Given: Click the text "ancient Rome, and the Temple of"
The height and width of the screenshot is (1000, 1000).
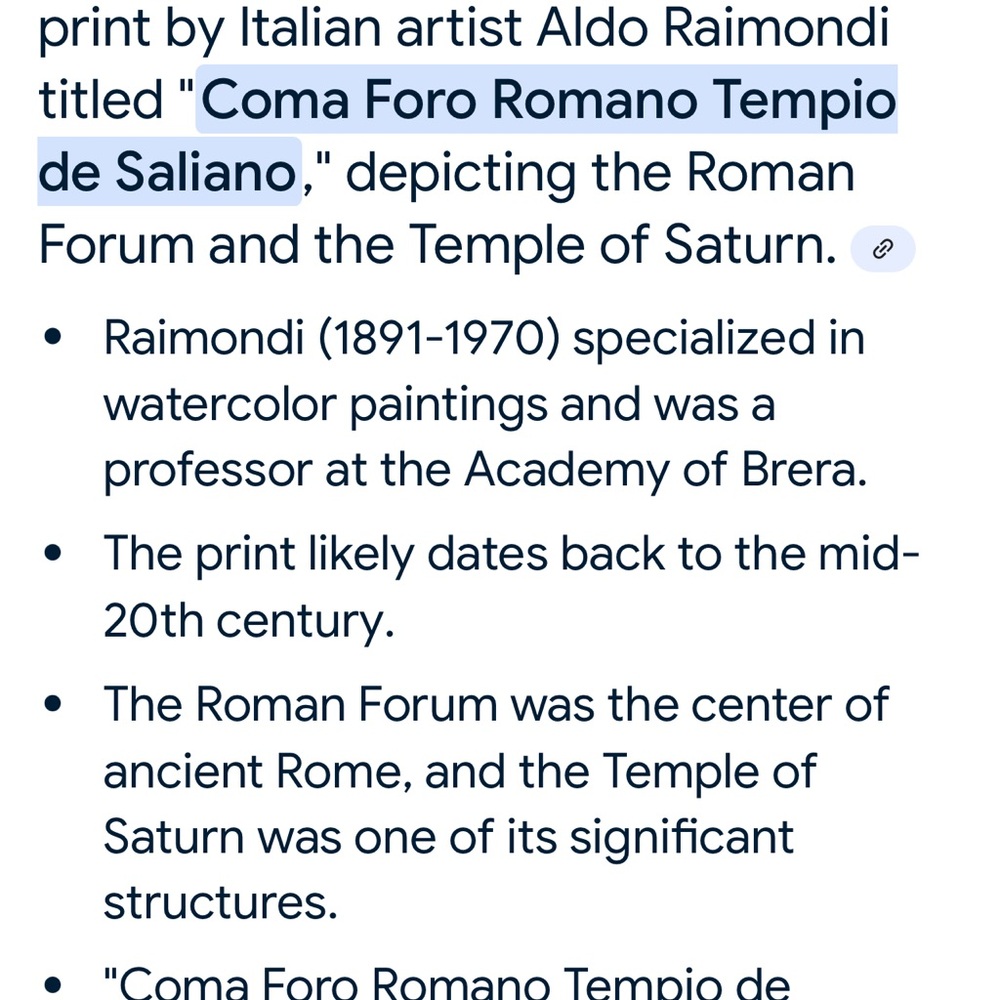Looking at the screenshot, I should point(460,771).
